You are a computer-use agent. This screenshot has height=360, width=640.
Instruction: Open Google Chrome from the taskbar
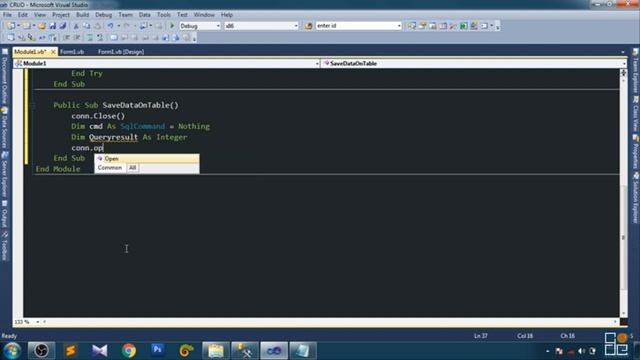tap(129, 351)
